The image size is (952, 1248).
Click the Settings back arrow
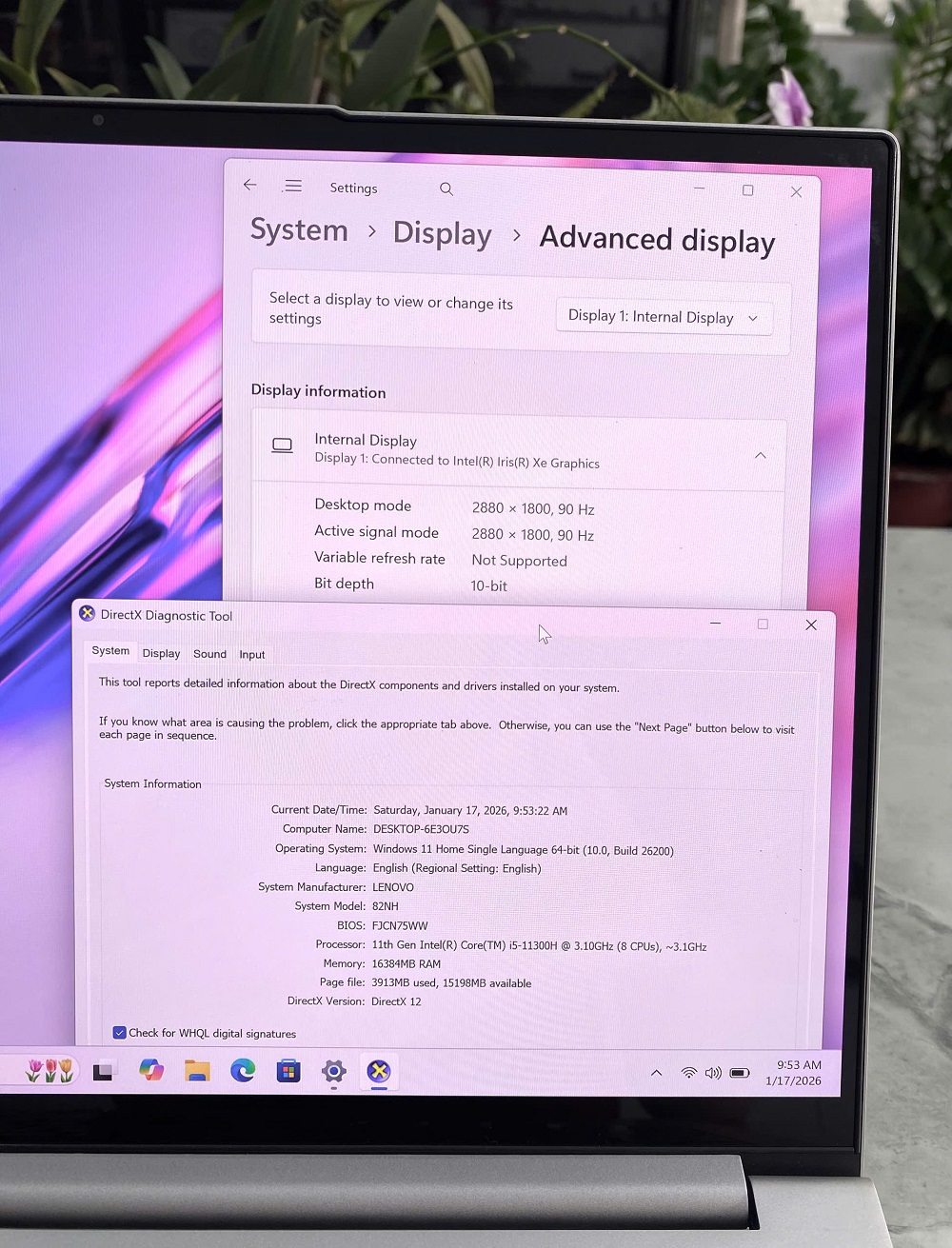pyautogui.click(x=250, y=186)
